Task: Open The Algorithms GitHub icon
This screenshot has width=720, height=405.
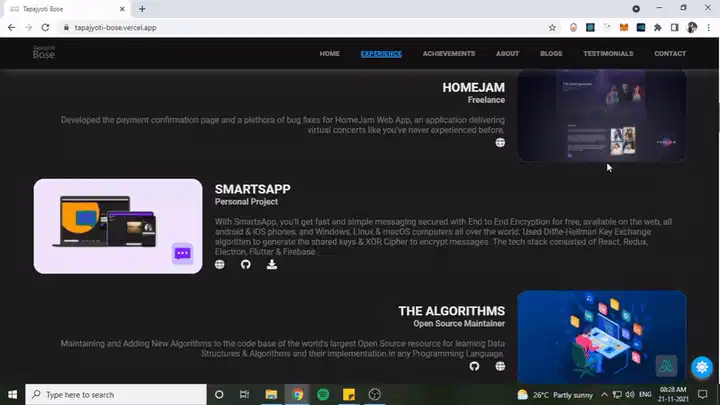Action: point(474,366)
